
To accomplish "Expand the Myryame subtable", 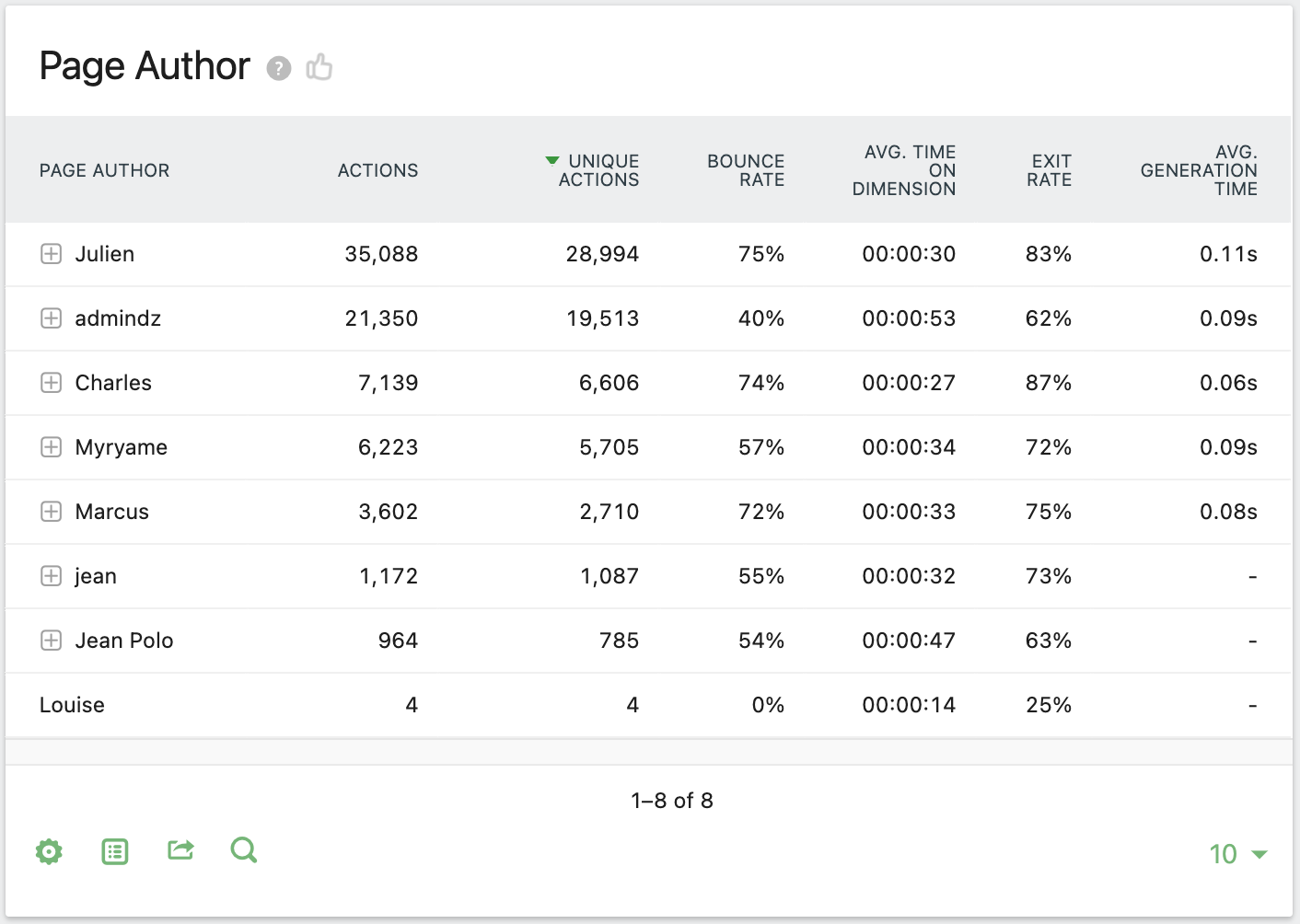I will [x=51, y=447].
